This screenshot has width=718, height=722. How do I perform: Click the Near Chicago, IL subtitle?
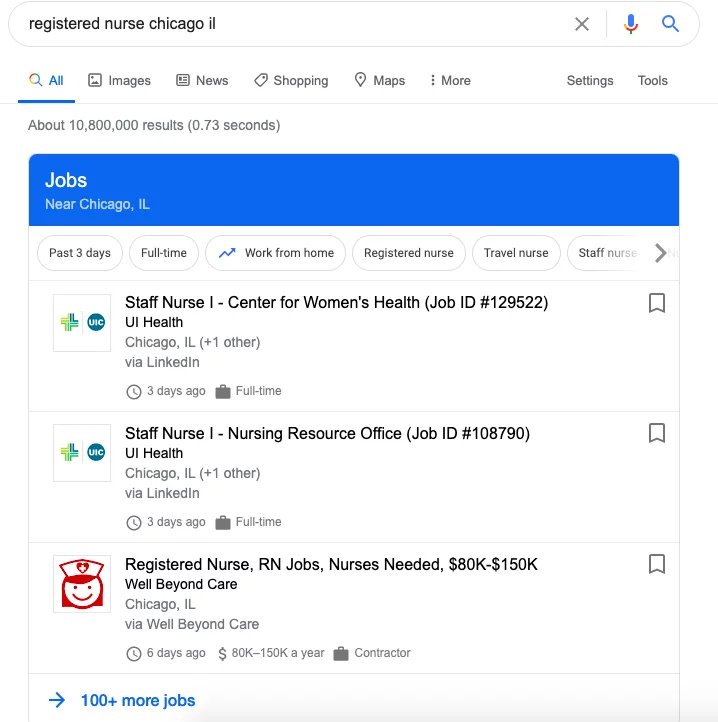(97, 204)
